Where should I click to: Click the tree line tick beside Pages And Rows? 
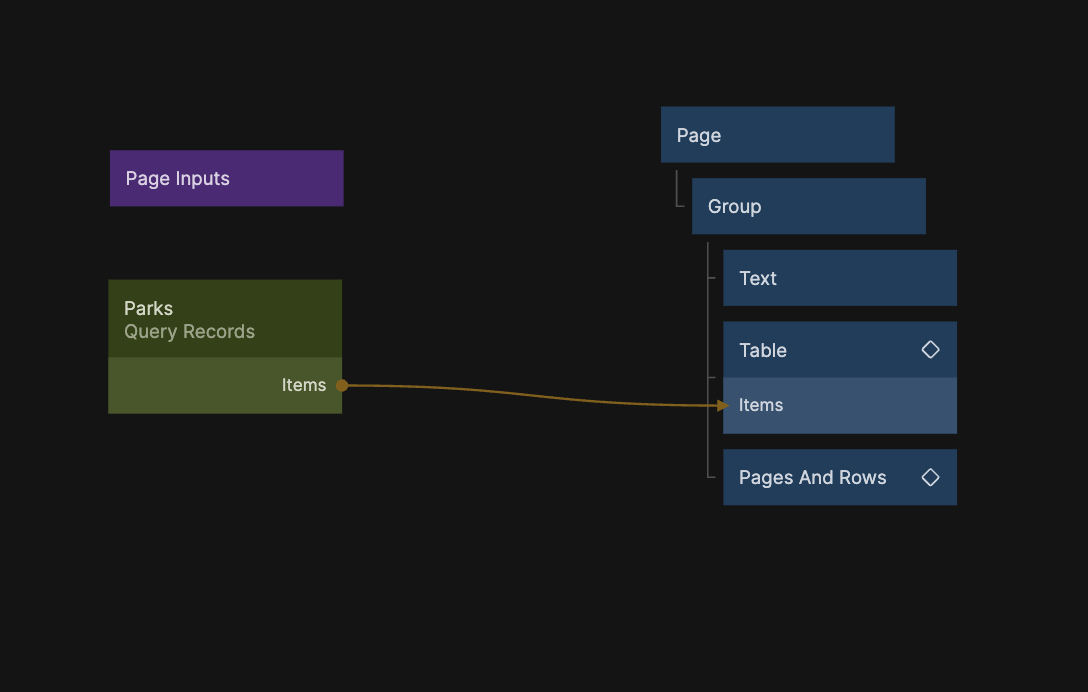(x=711, y=478)
